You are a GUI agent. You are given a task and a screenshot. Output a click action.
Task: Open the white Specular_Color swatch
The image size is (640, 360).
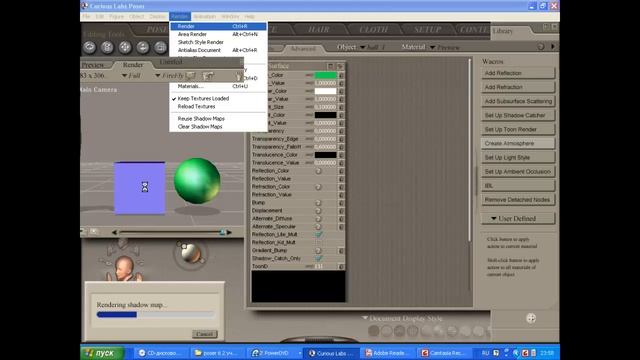click(x=325, y=91)
